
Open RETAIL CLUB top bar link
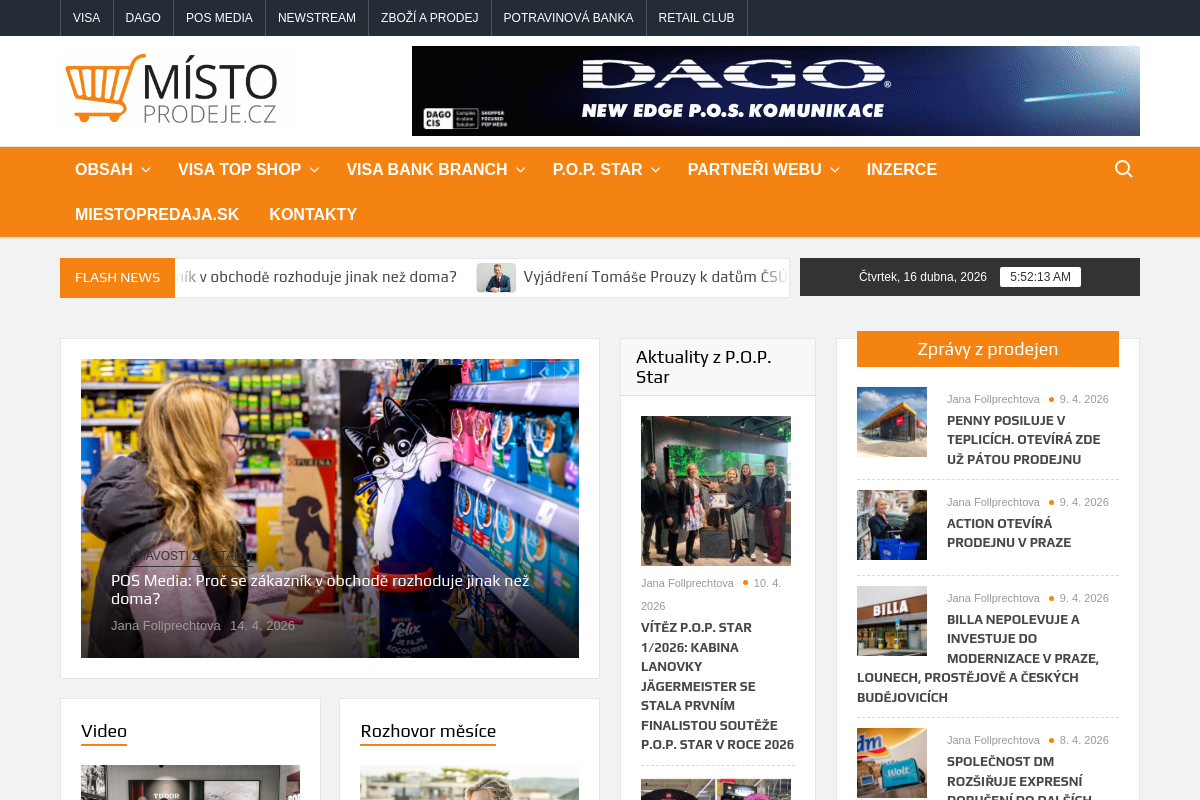pos(696,18)
